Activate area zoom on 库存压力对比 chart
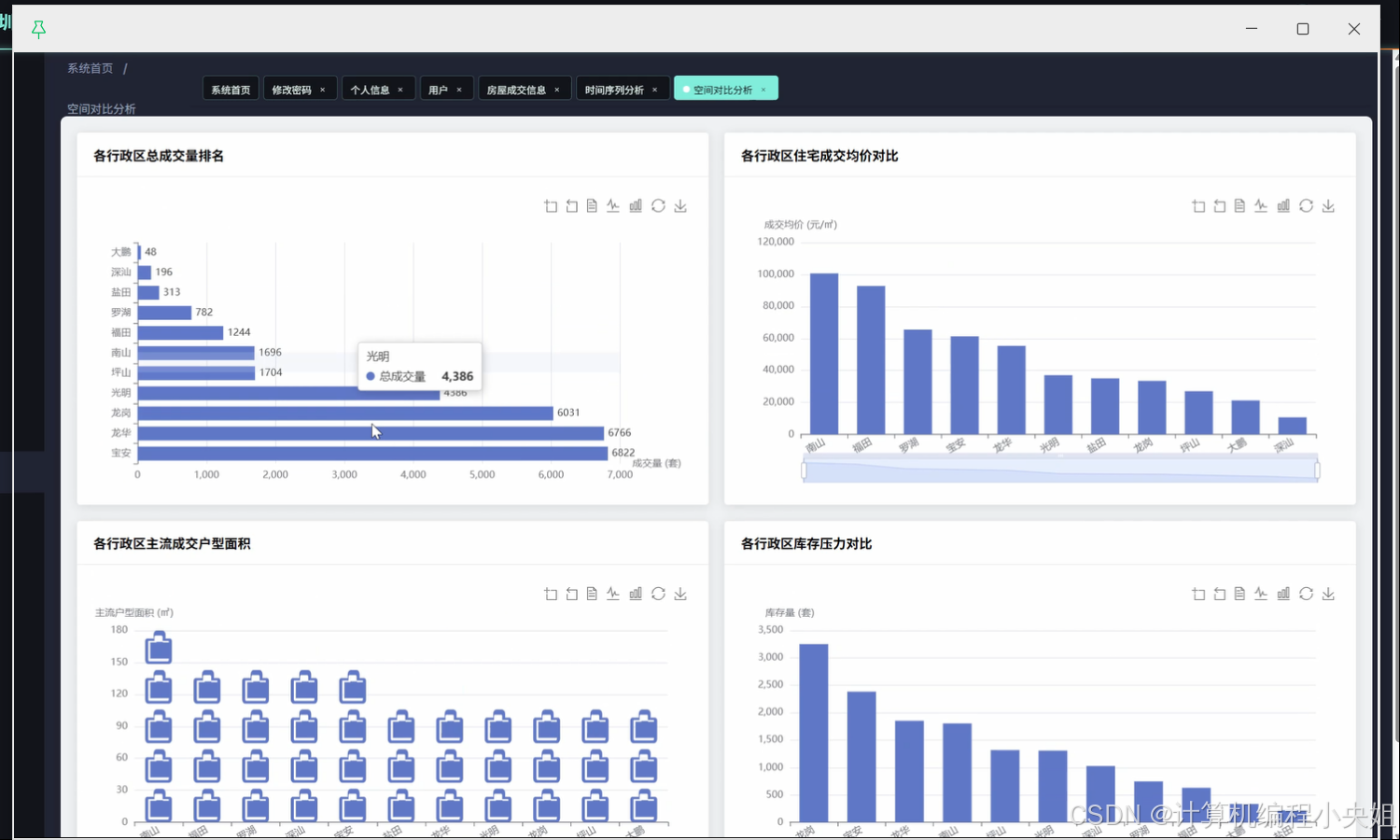The height and width of the screenshot is (840, 1400). pyautogui.click(x=1198, y=594)
